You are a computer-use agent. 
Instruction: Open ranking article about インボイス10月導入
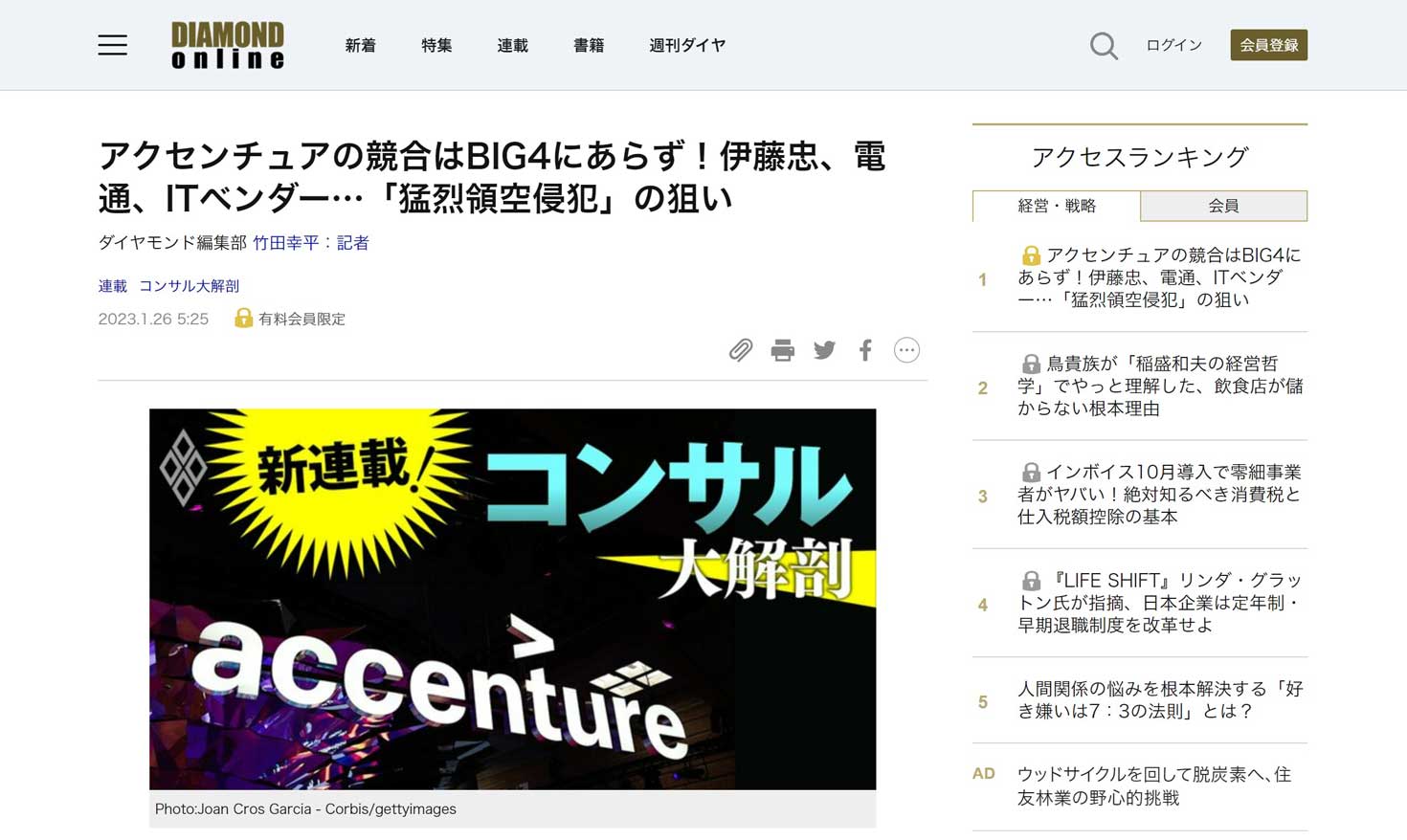click(1160, 494)
